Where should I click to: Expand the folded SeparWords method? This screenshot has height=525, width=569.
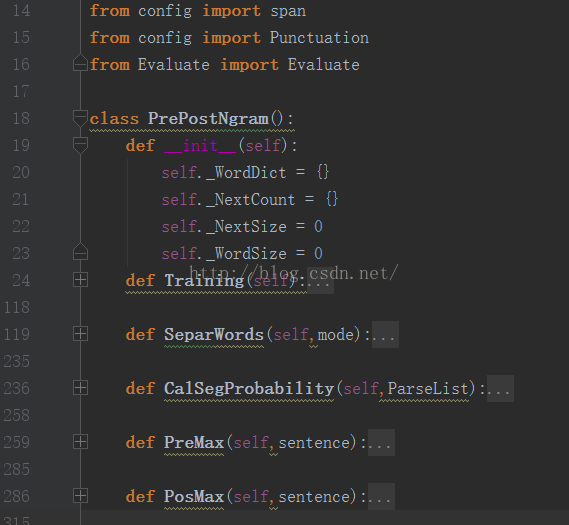coord(80,334)
